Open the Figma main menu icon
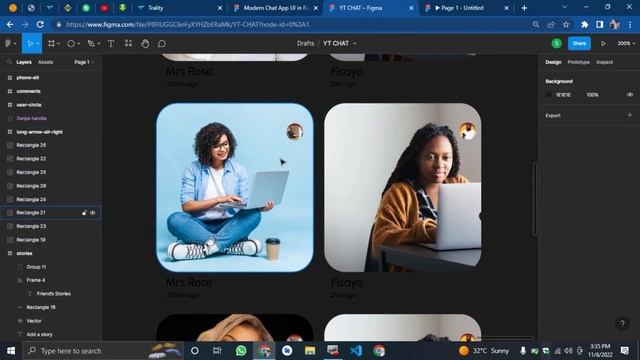This screenshot has height=360, width=640. (8, 43)
